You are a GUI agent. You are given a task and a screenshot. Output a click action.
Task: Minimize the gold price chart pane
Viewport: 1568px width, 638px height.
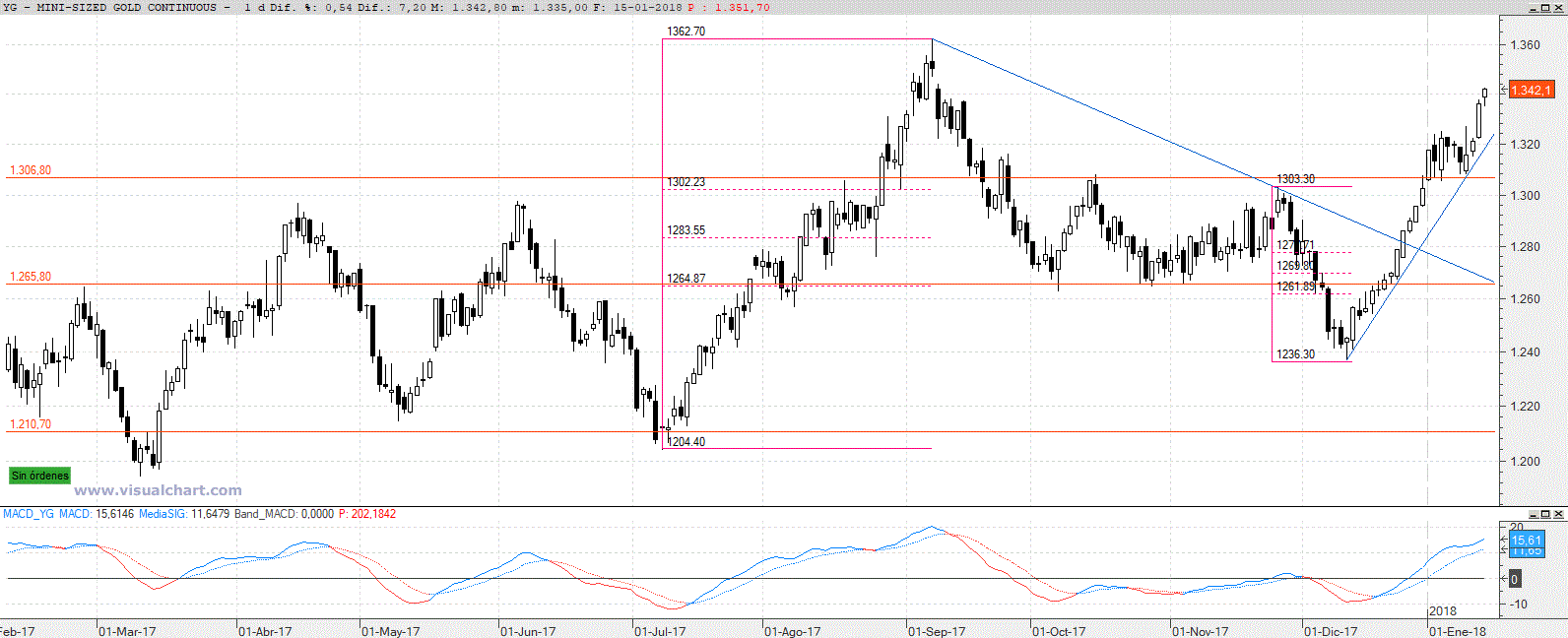(x=1533, y=8)
